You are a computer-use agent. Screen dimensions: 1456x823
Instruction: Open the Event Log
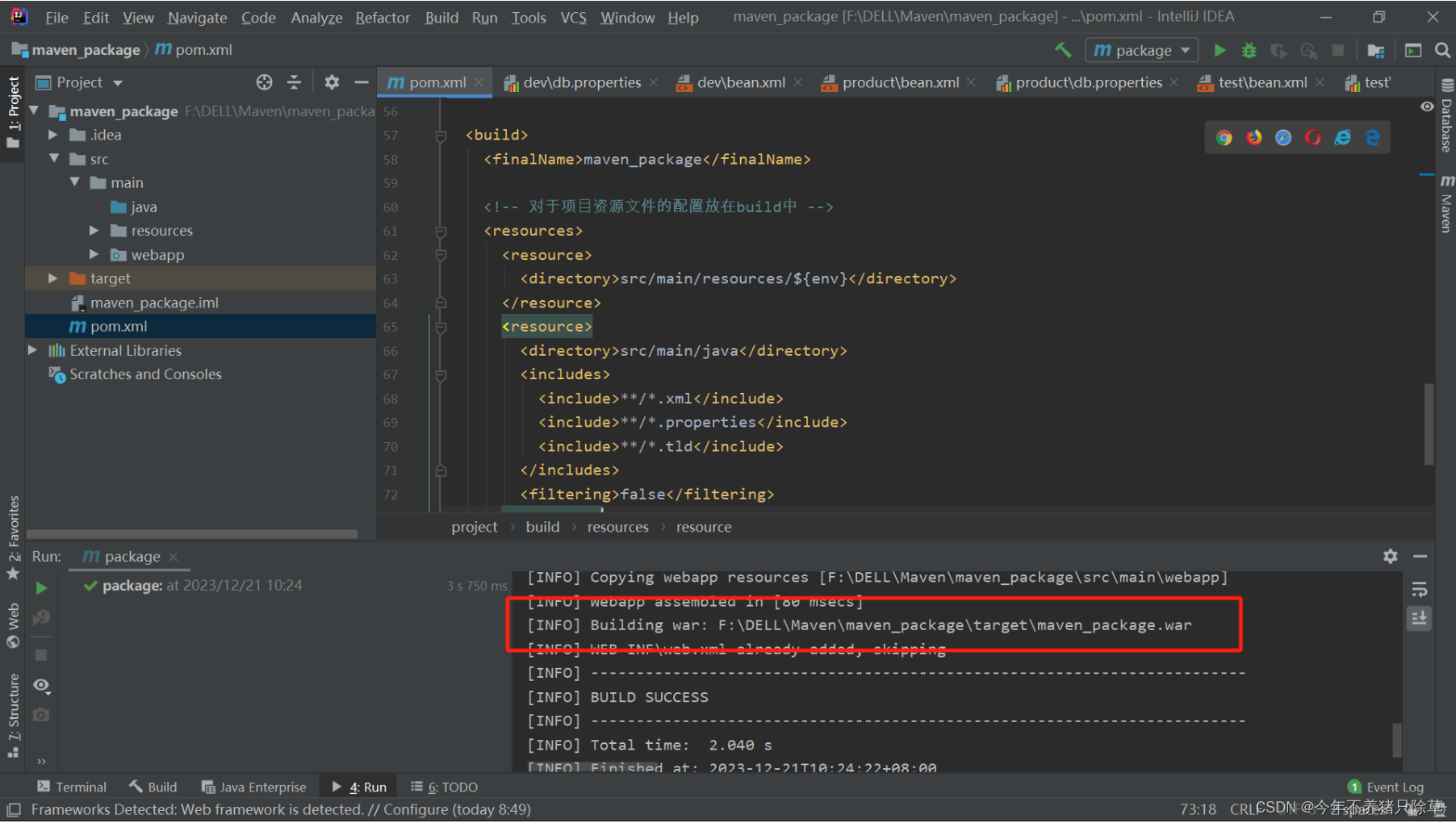pos(1386,787)
